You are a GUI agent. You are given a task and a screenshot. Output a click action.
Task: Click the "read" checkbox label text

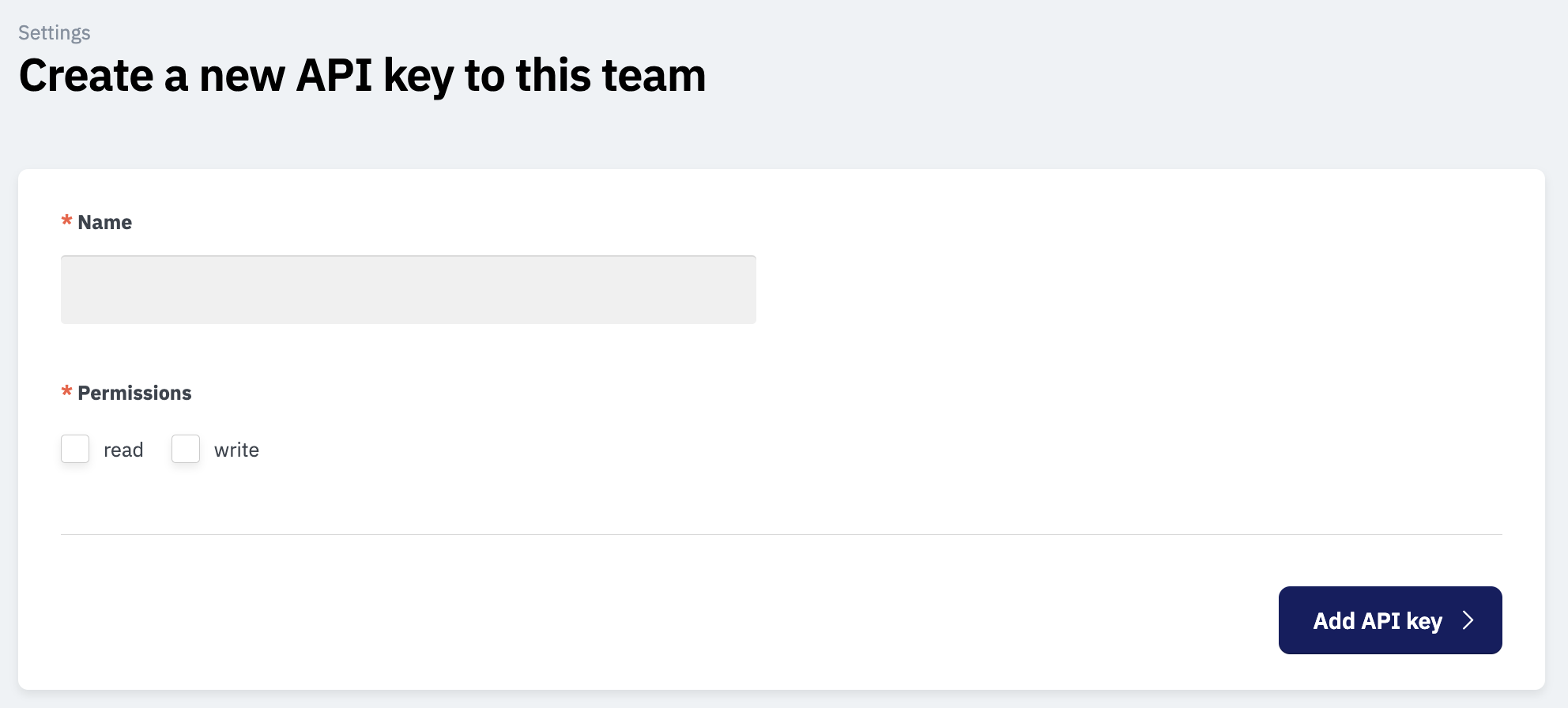[123, 450]
